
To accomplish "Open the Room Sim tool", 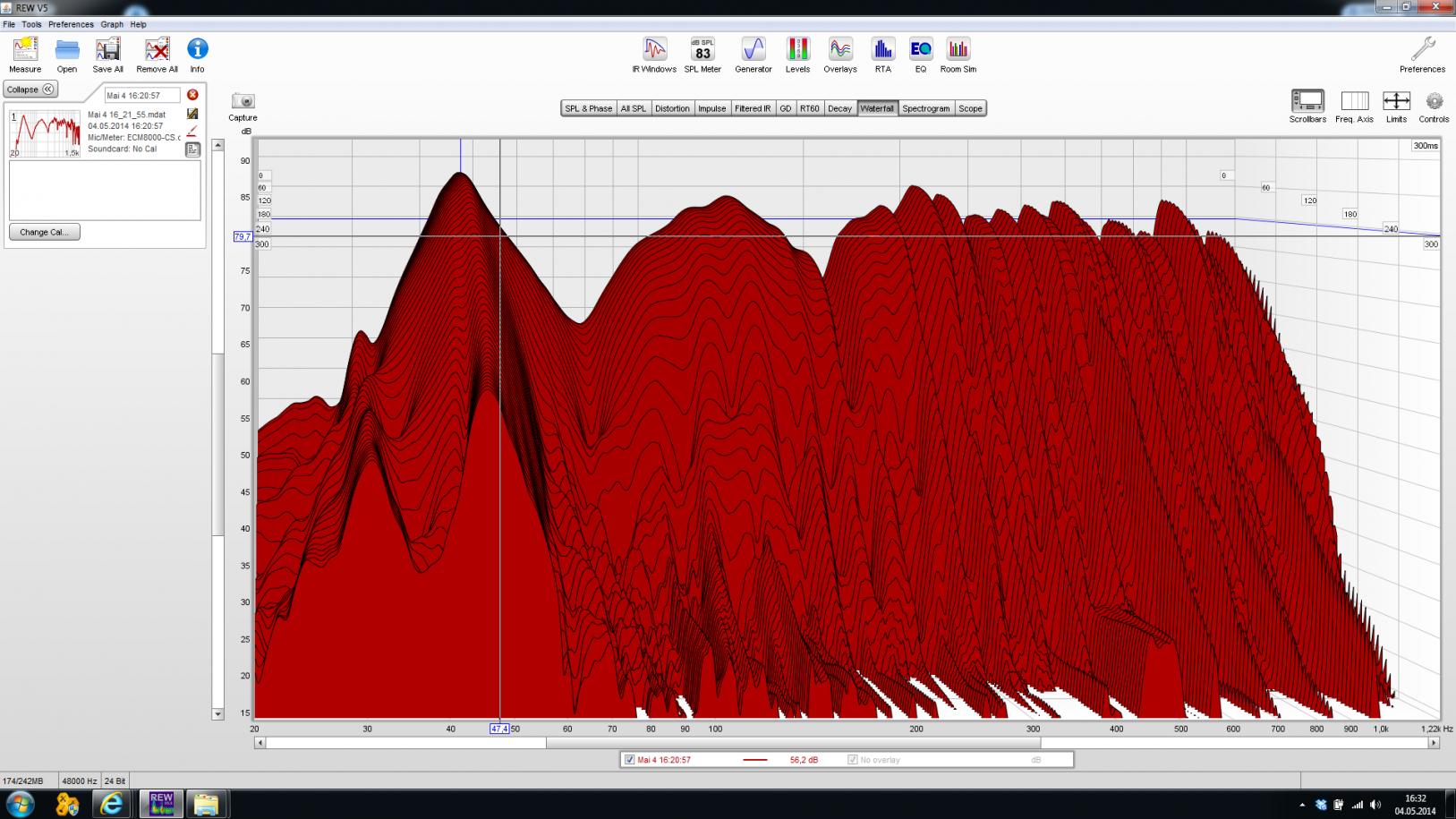I will pos(958,55).
